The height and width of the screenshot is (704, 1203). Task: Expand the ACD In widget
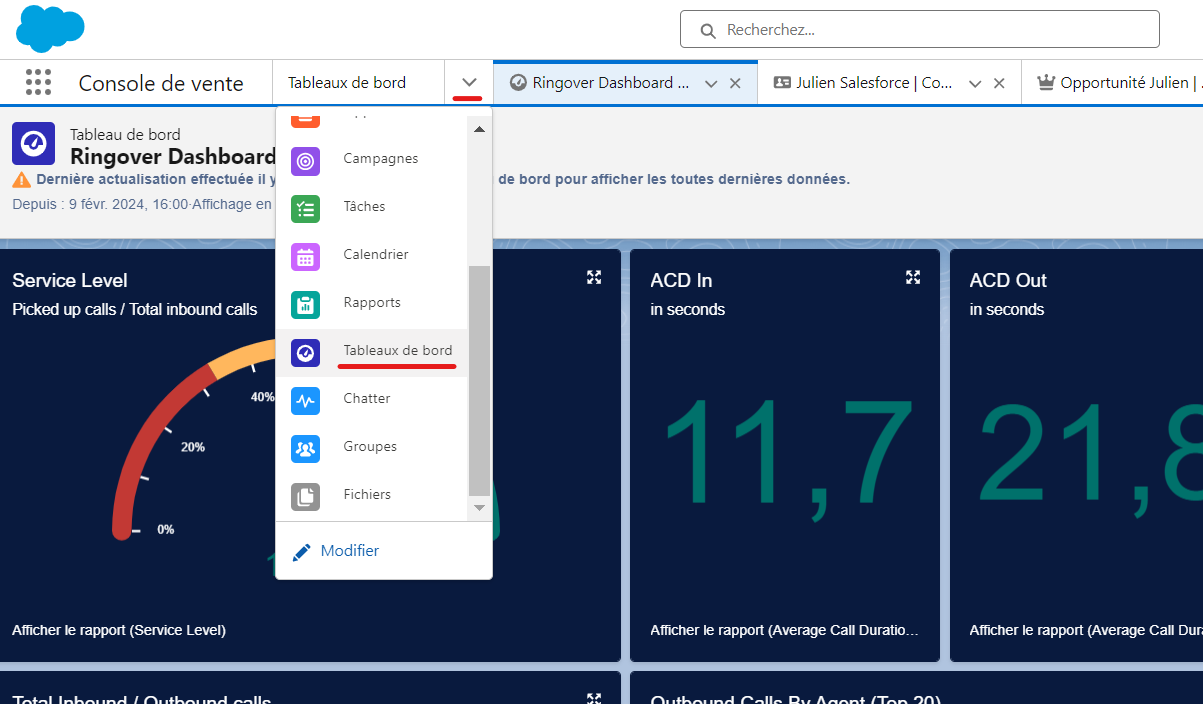click(913, 277)
